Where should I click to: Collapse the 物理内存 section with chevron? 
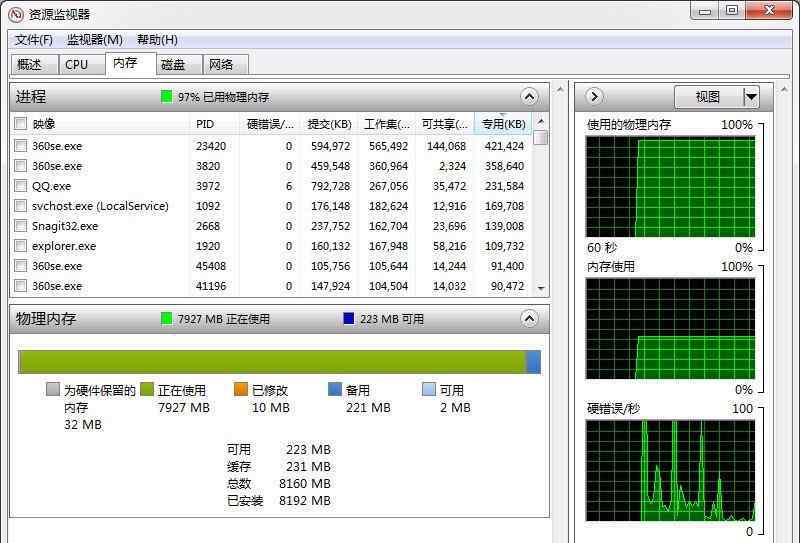(529, 319)
